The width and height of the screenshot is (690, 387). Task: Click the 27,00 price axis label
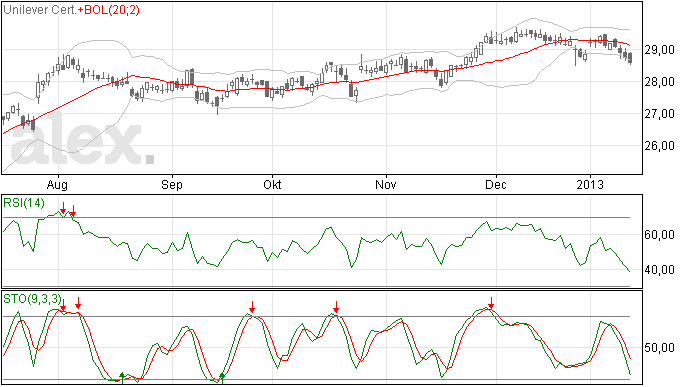click(x=659, y=114)
